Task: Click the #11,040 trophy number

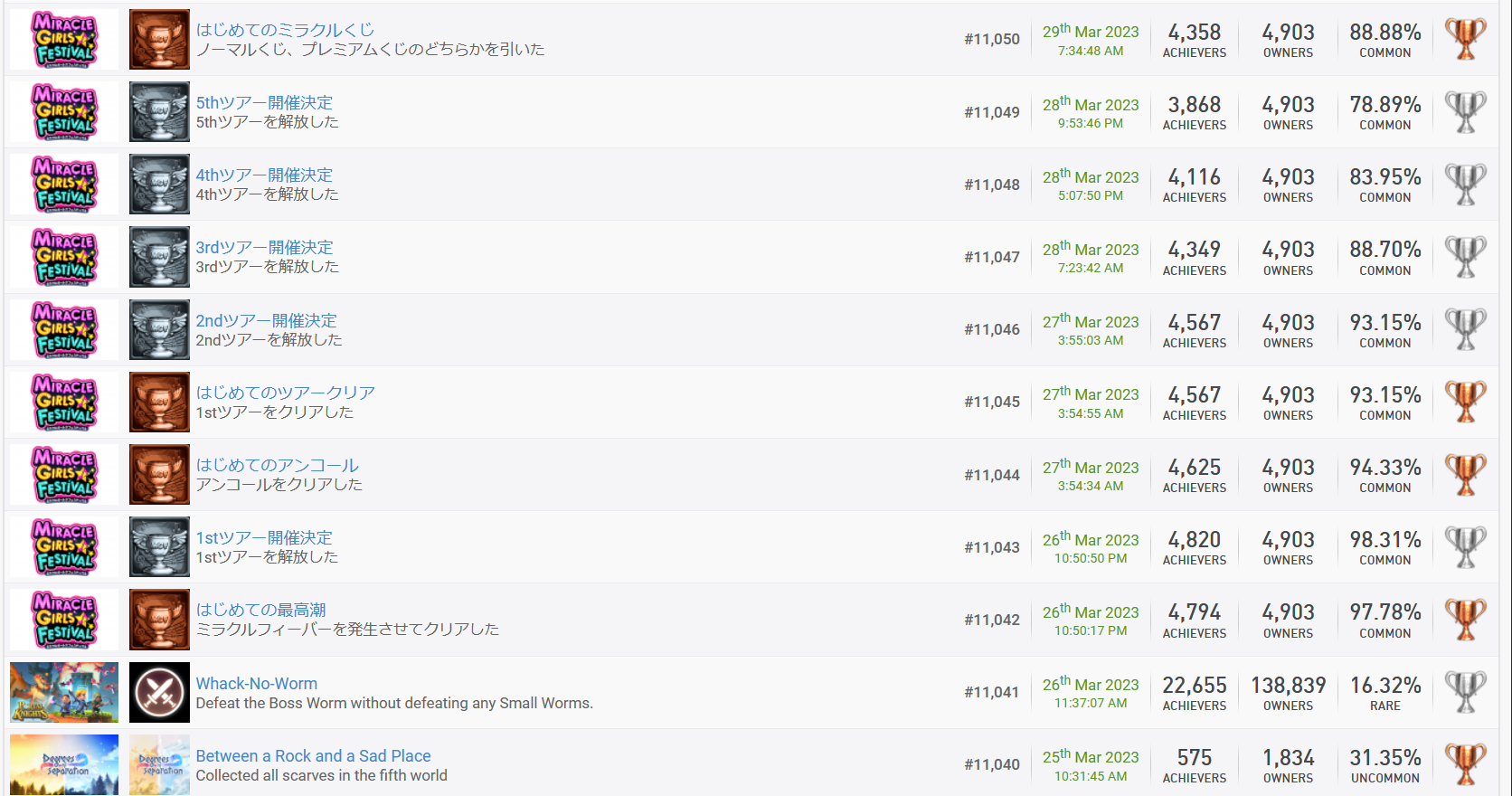Action: pos(992,764)
